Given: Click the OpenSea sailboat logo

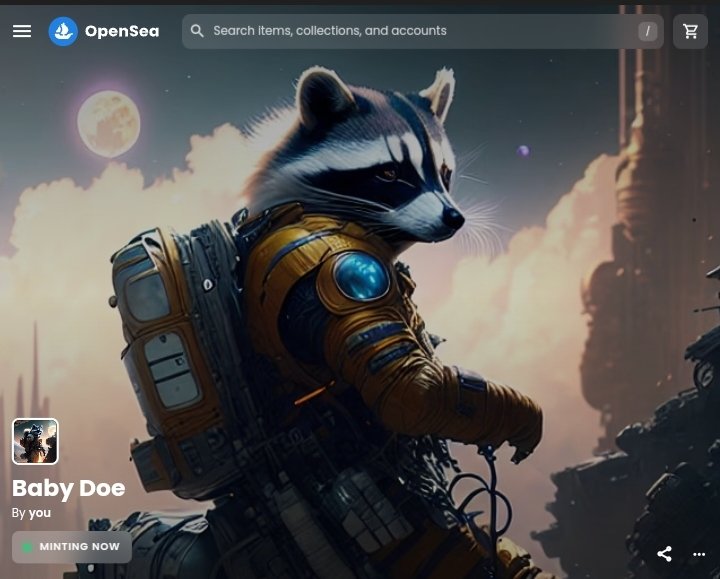Looking at the screenshot, I should [x=63, y=31].
